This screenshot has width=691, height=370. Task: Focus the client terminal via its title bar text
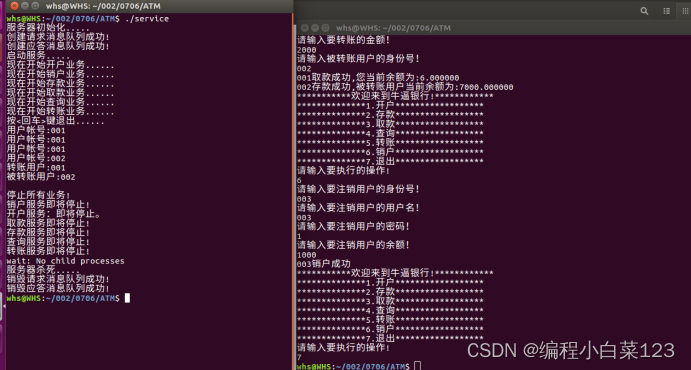(393, 28)
